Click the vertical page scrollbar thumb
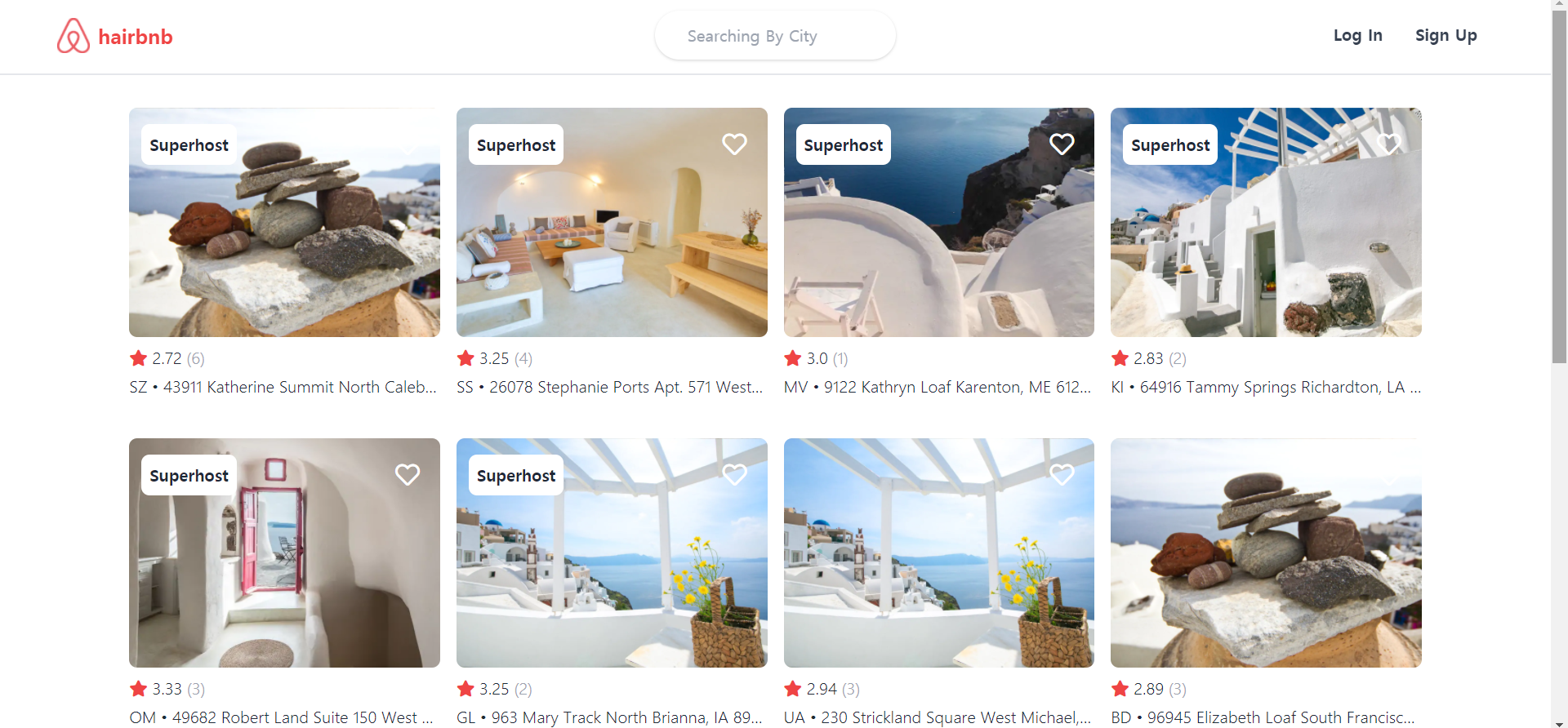The width and height of the screenshot is (1568, 728). pyautogui.click(x=1559, y=186)
